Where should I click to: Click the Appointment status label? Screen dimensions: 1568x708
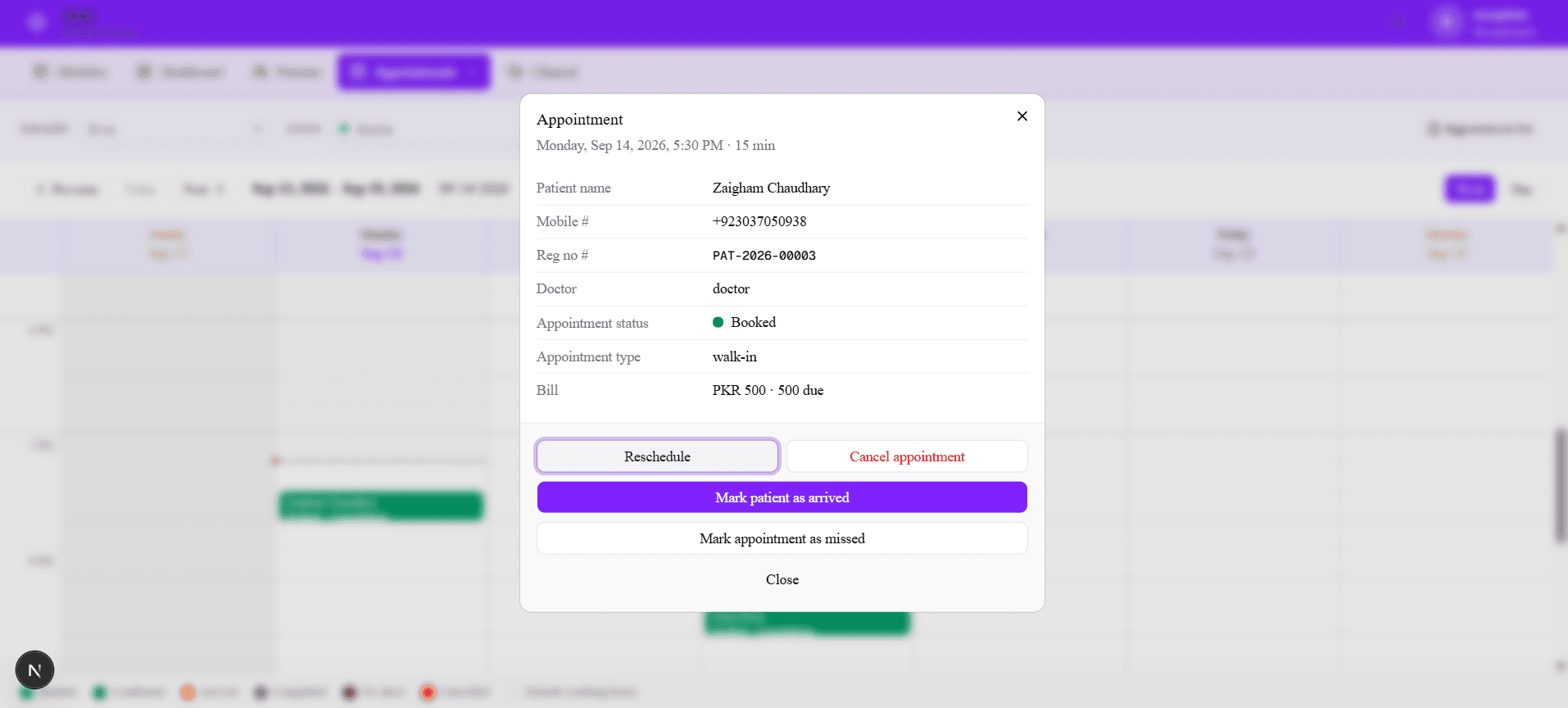[592, 323]
